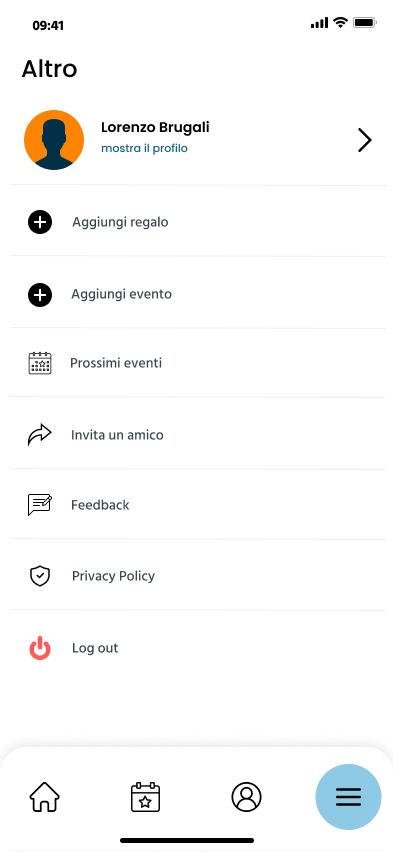Tap the blue hamburger menu button
This screenshot has width=393, height=852.
tap(348, 797)
